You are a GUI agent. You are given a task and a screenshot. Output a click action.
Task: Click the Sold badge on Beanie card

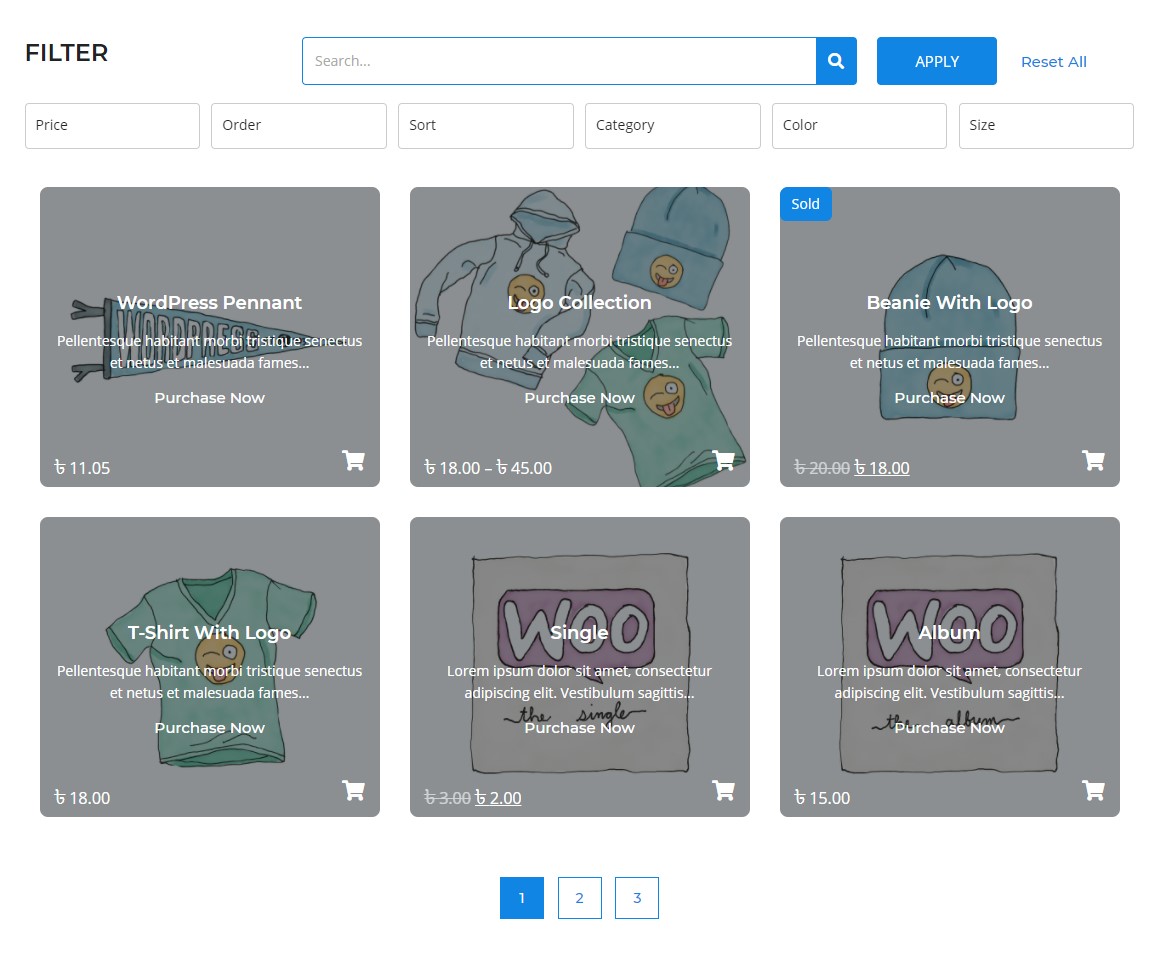(806, 204)
